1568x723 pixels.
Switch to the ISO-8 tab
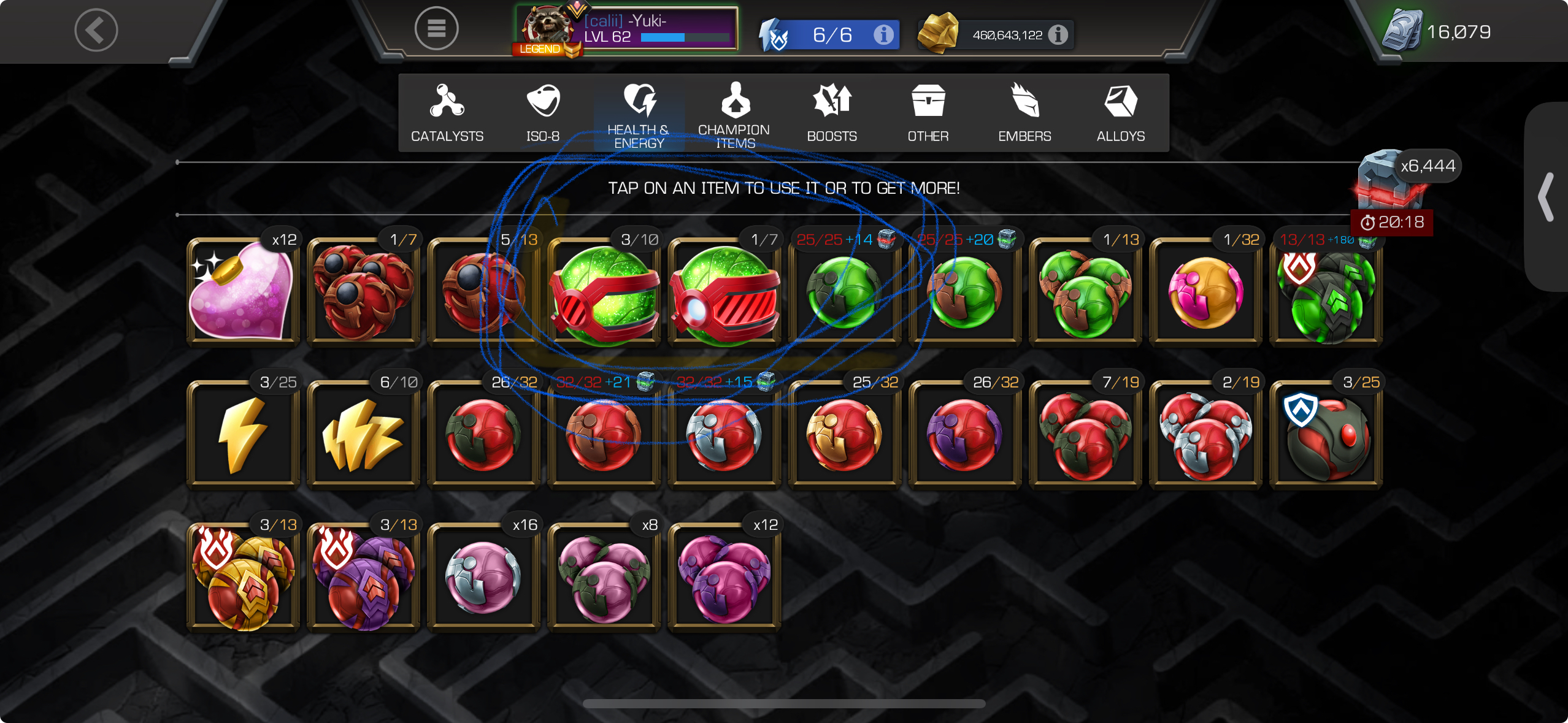click(543, 113)
